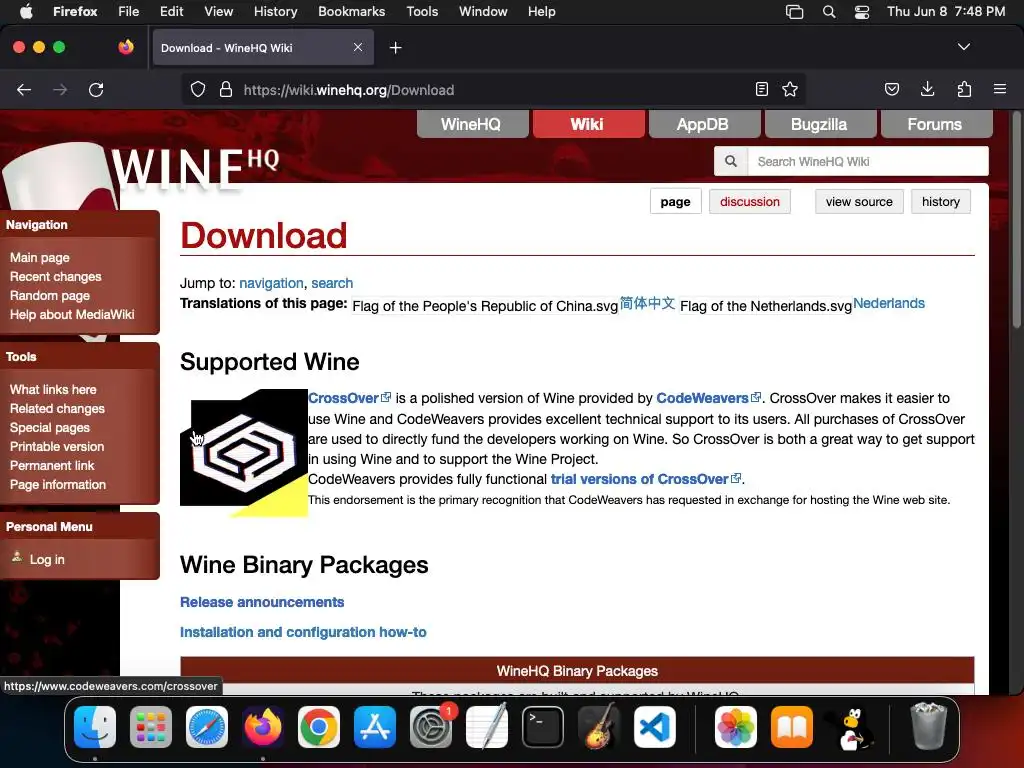Open Help about MediaWiki link
1024x768 pixels.
click(x=72, y=314)
